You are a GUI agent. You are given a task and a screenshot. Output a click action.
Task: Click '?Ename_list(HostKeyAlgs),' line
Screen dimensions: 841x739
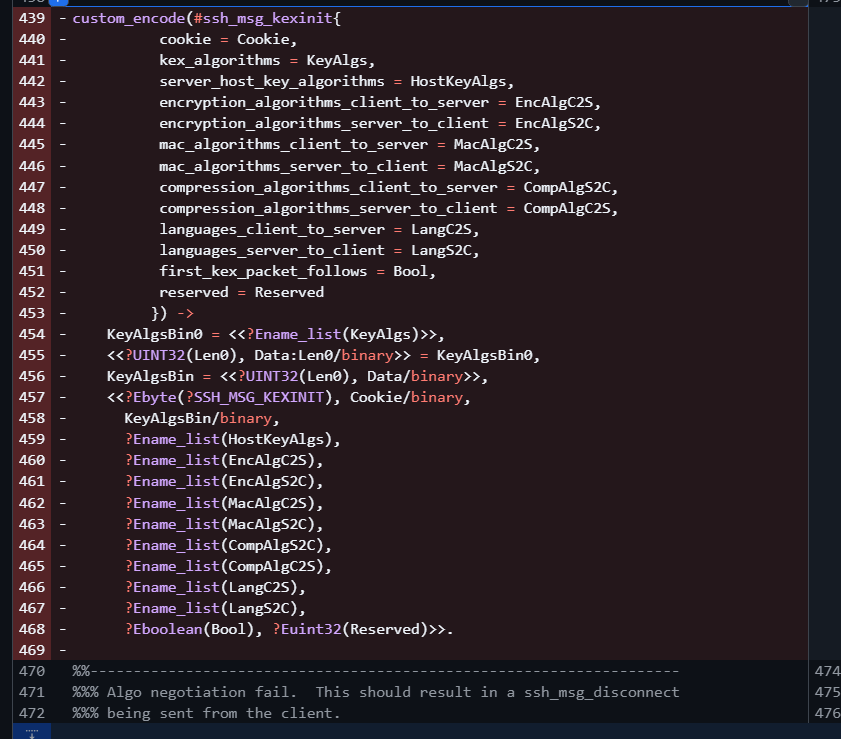tap(232, 440)
